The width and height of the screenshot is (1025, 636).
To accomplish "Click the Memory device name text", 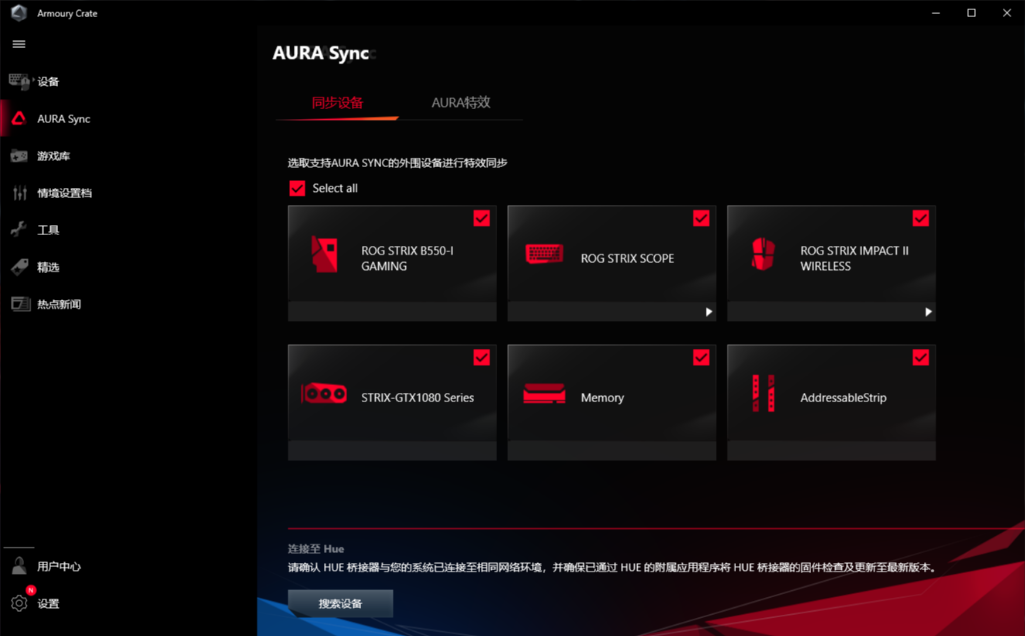I will (x=603, y=397).
